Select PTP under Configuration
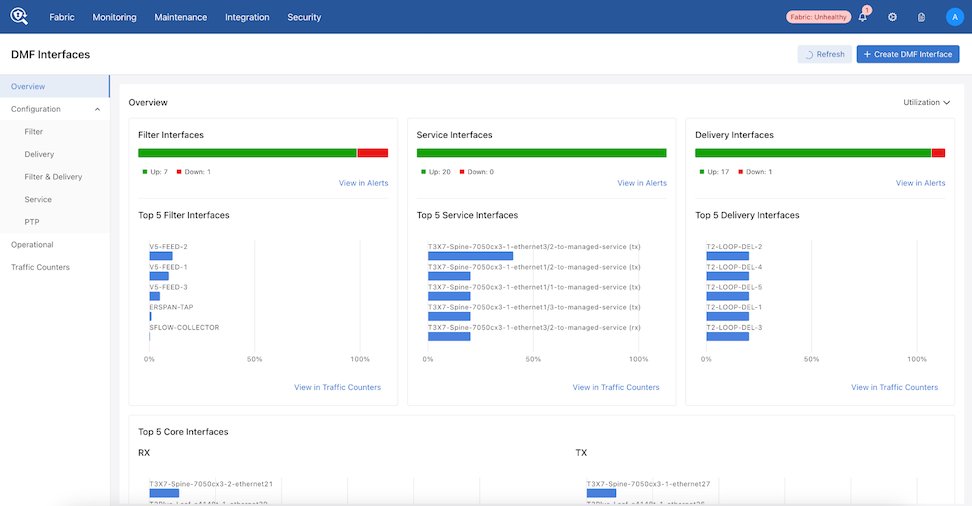 coord(32,222)
